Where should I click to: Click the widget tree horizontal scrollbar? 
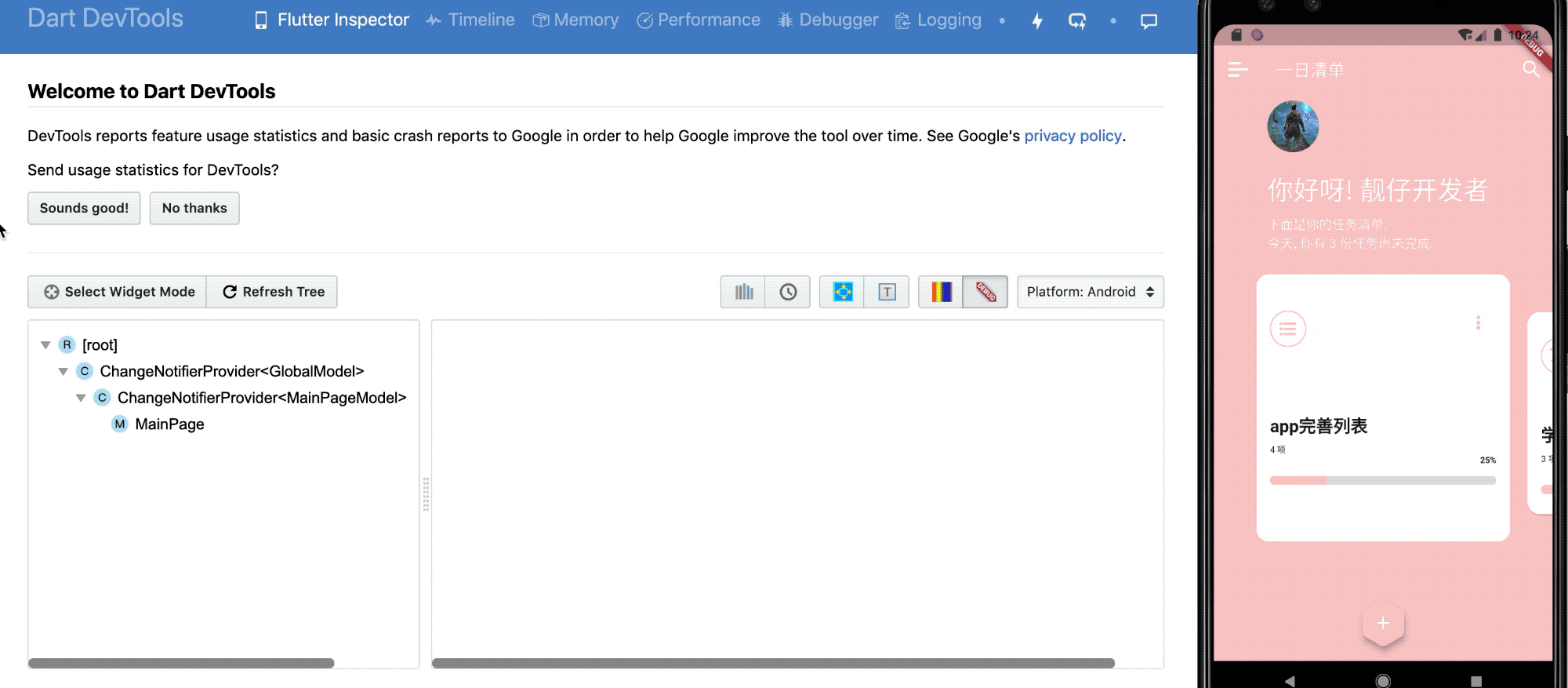(181, 664)
